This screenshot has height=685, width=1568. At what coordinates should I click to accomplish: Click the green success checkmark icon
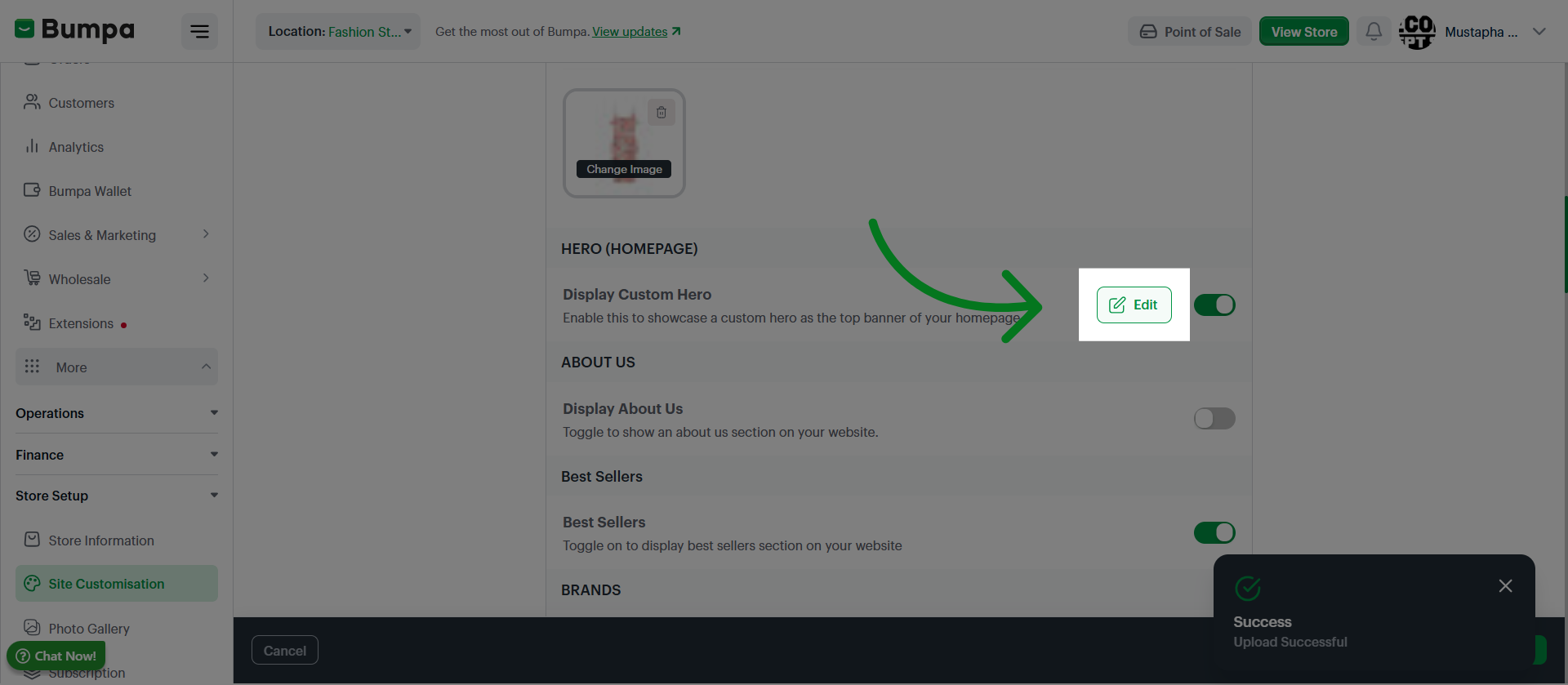tap(1248, 588)
